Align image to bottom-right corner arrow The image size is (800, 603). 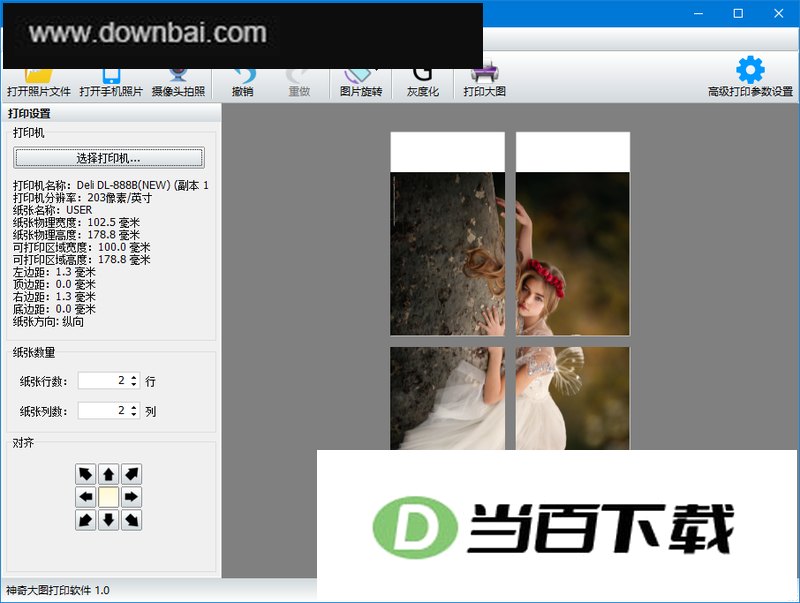[x=132, y=520]
